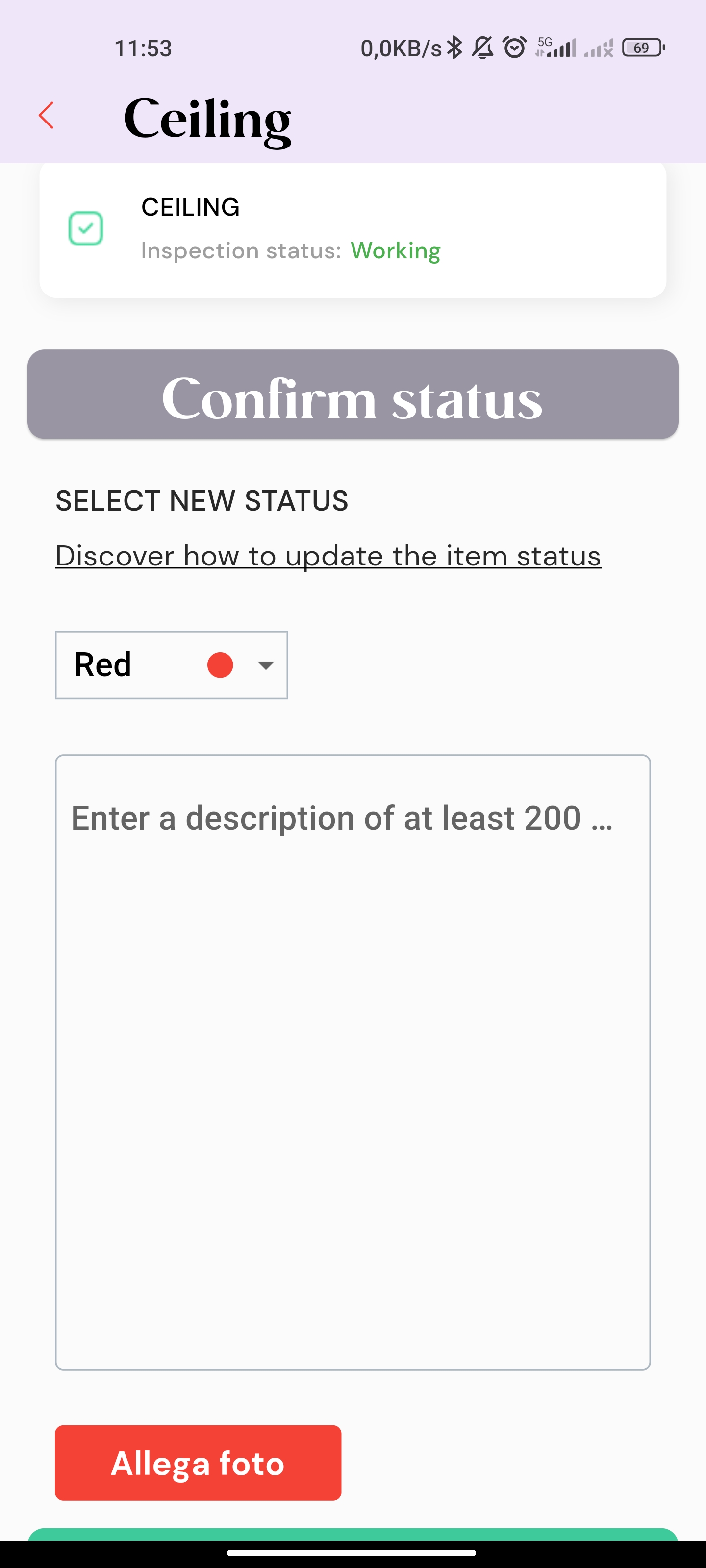This screenshot has width=706, height=1568.
Task: Tap the muted bell notification icon
Action: click(483, 48)
